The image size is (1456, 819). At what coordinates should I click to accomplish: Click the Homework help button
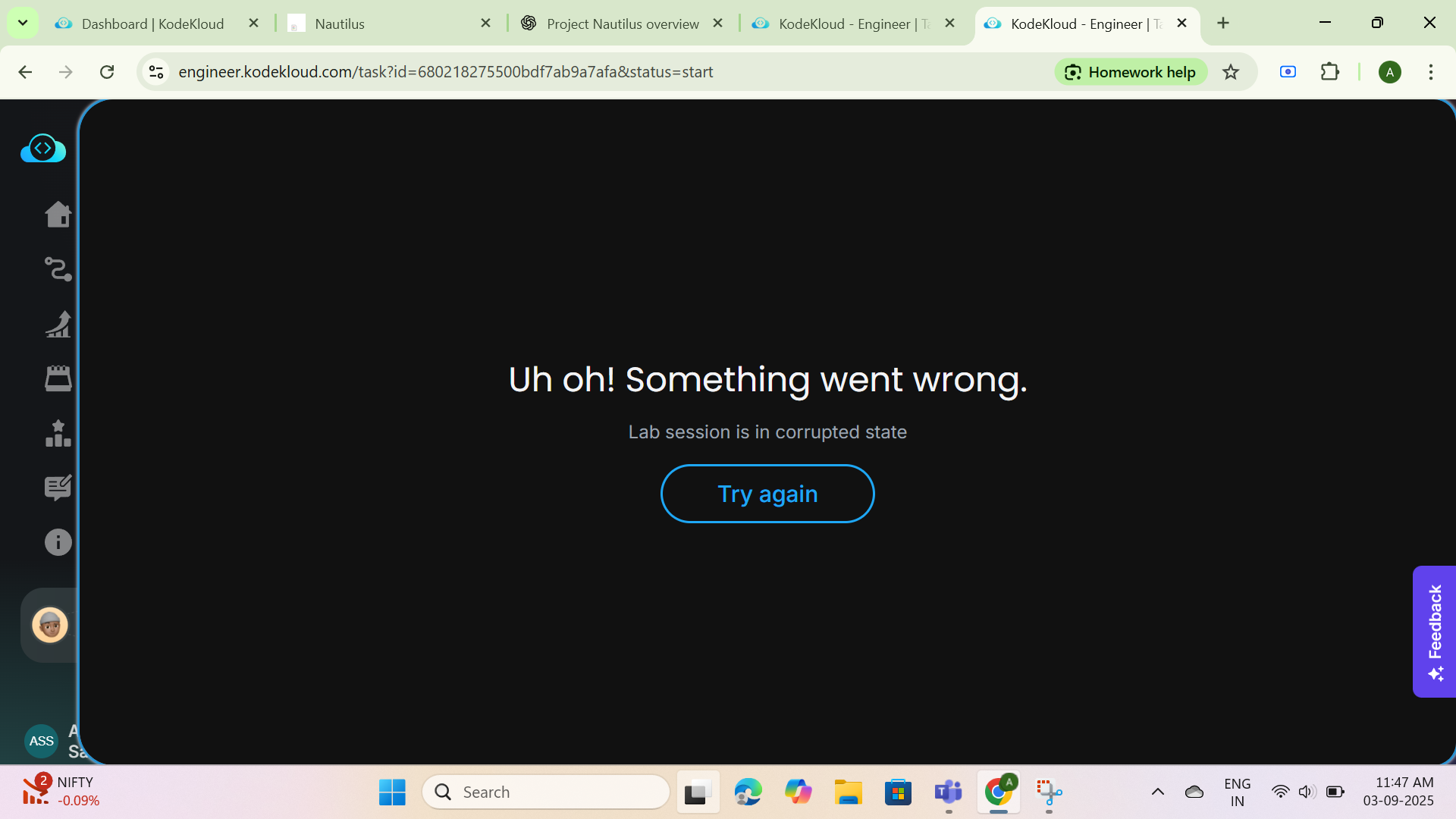click(1131, 72)
